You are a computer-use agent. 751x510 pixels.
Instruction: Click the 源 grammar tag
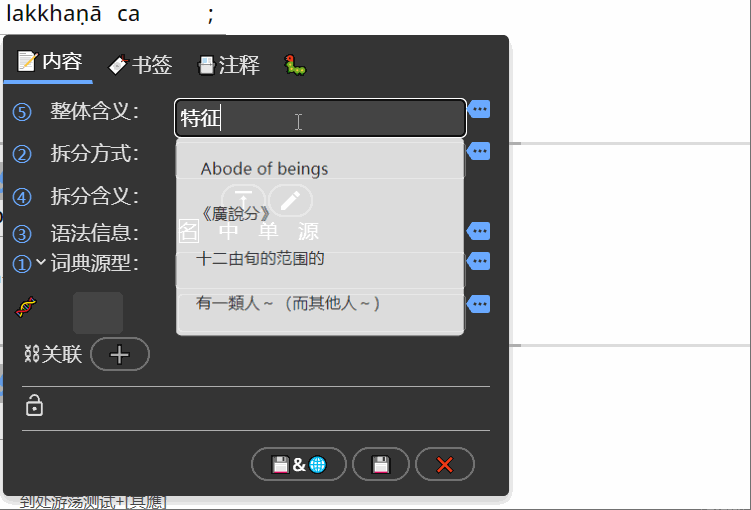308,231
